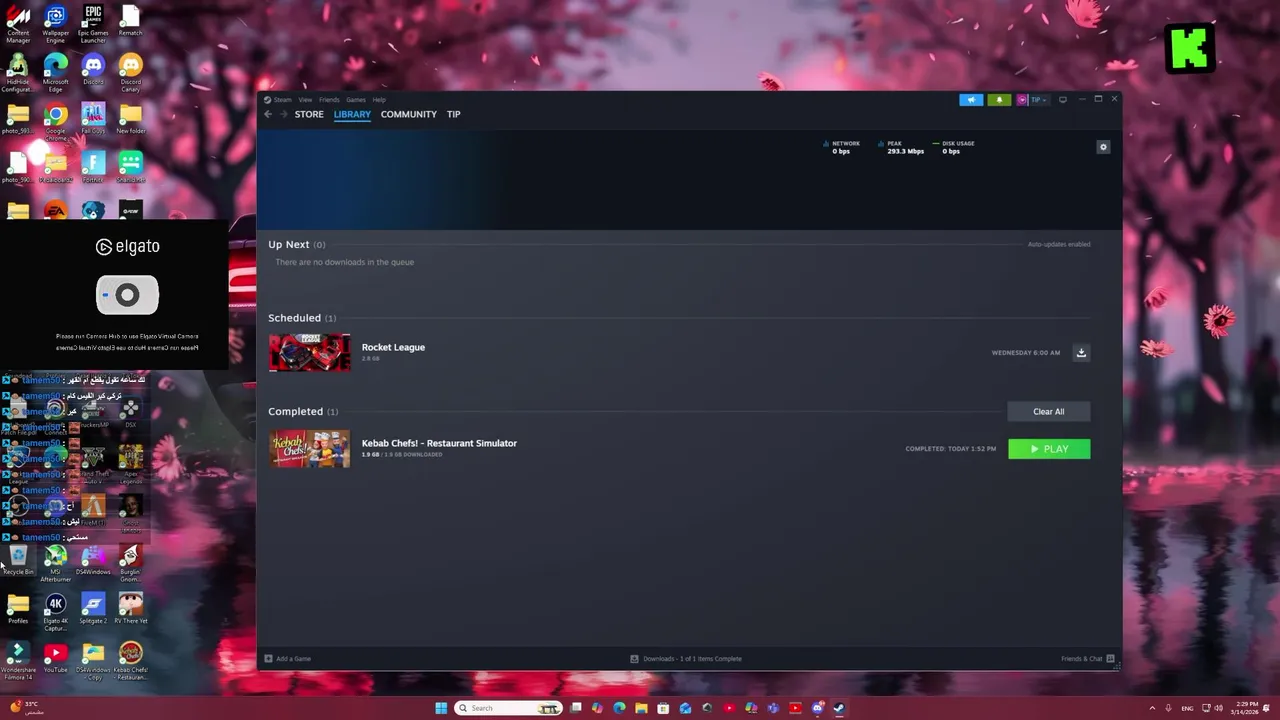Click the Downloads status at bottom
This screenshot has width=1280, height=720.
(686, 659)
